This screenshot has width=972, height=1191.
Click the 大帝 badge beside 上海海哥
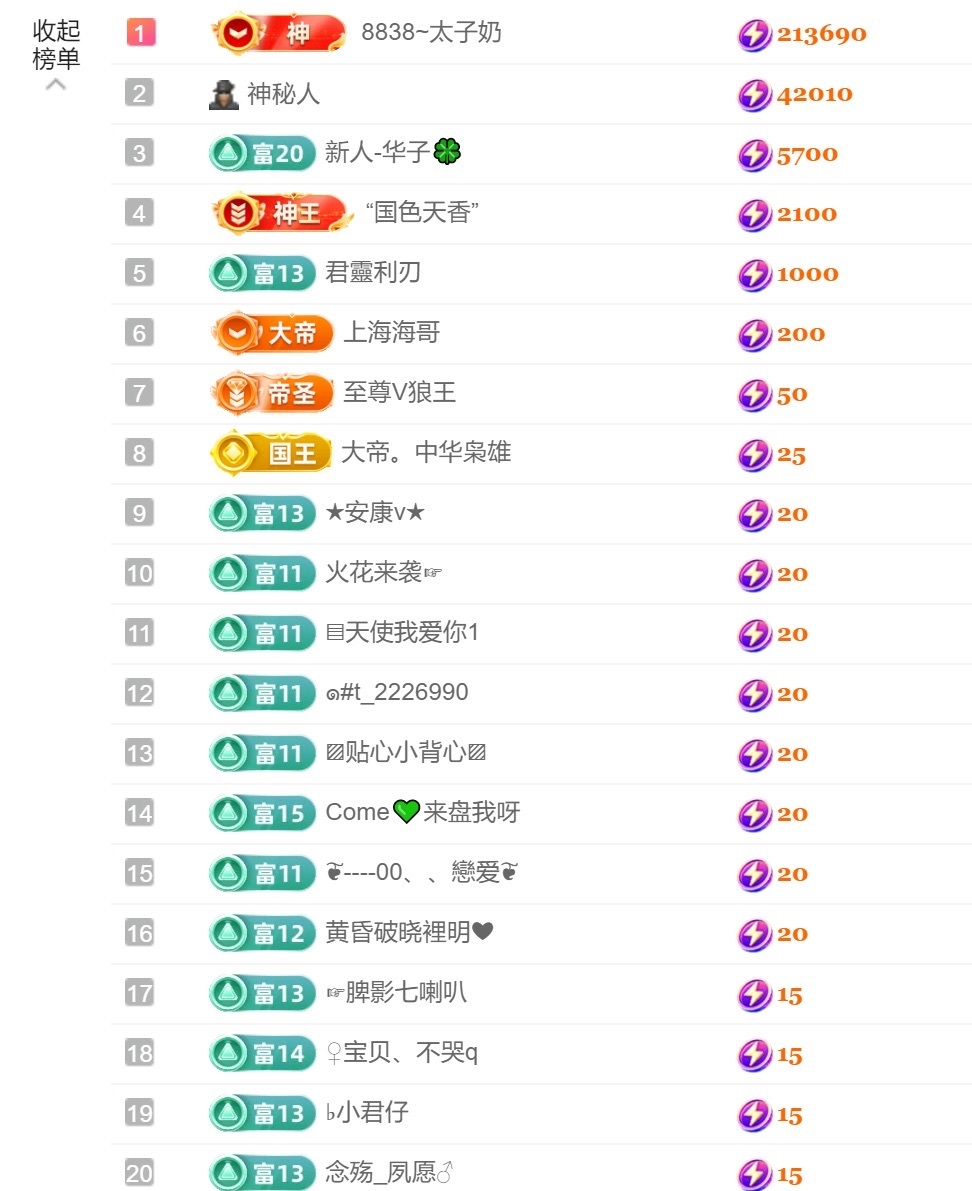click(x=273, y=333)
